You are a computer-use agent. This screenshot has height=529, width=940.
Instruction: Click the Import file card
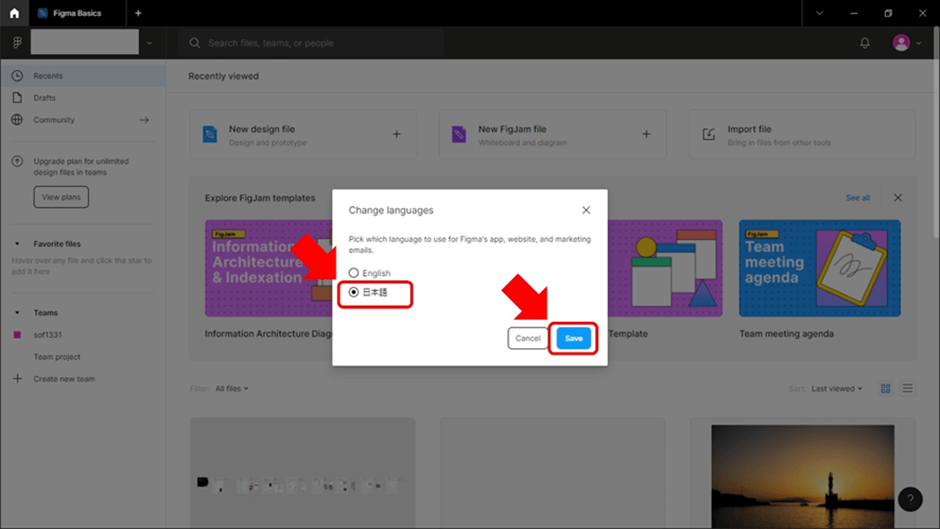click(x=802, y=134)
